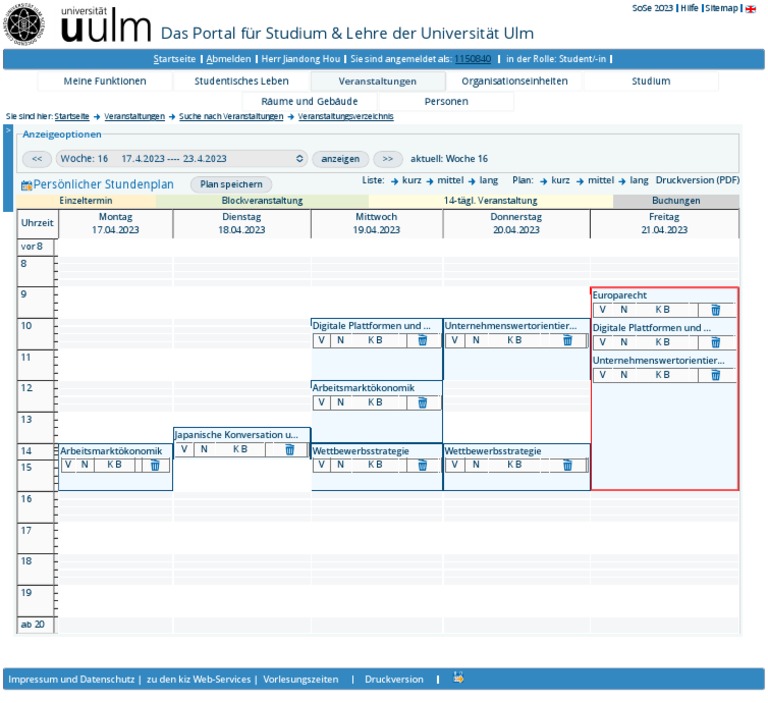Image resolution: width=768 pixels, height=703 pixels.
Task: Click the calendar icon beside Persönlicher Stundenplan
Action: (26, 185)
